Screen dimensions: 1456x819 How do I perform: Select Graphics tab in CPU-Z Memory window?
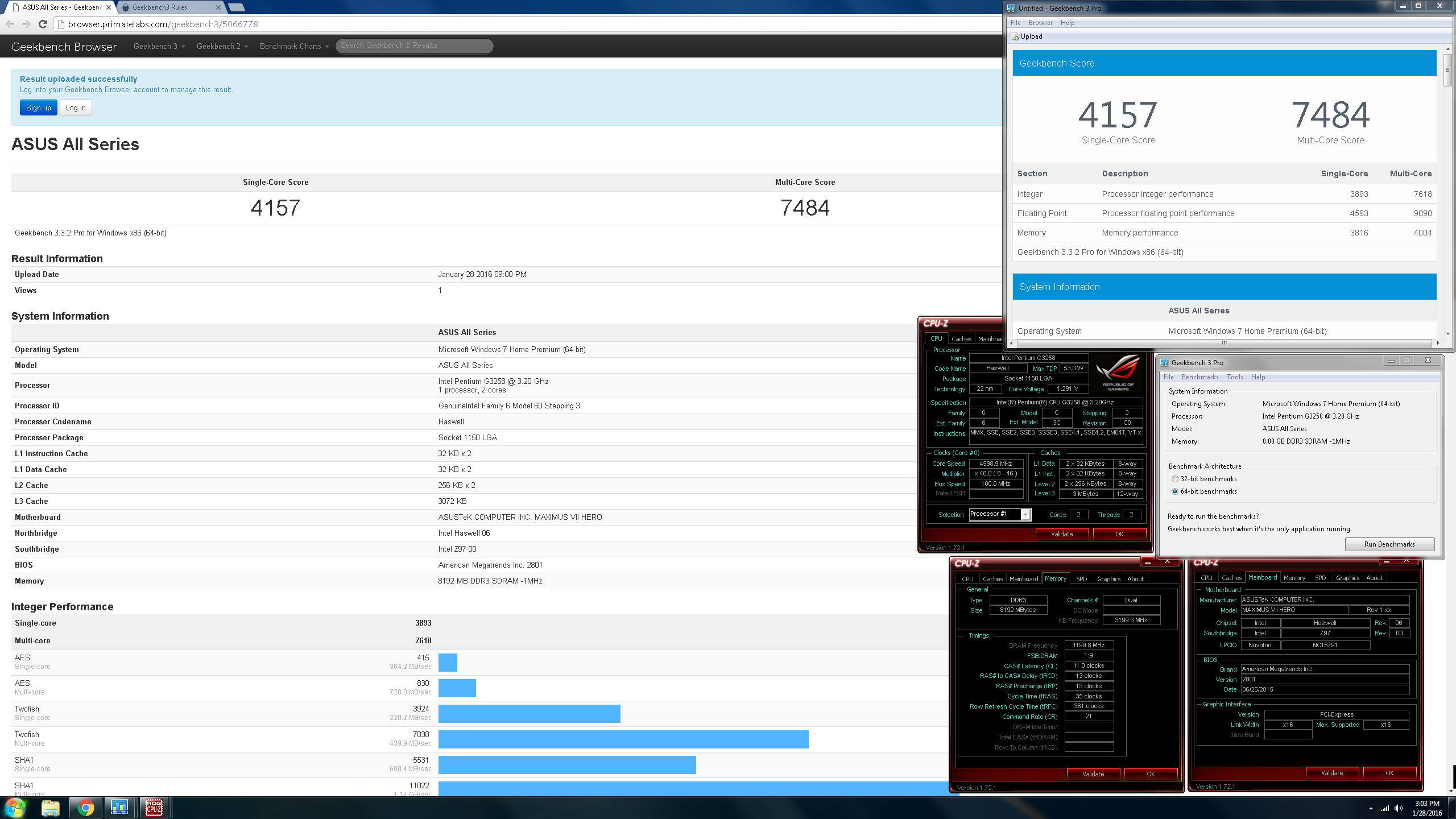click(1108, 579)
